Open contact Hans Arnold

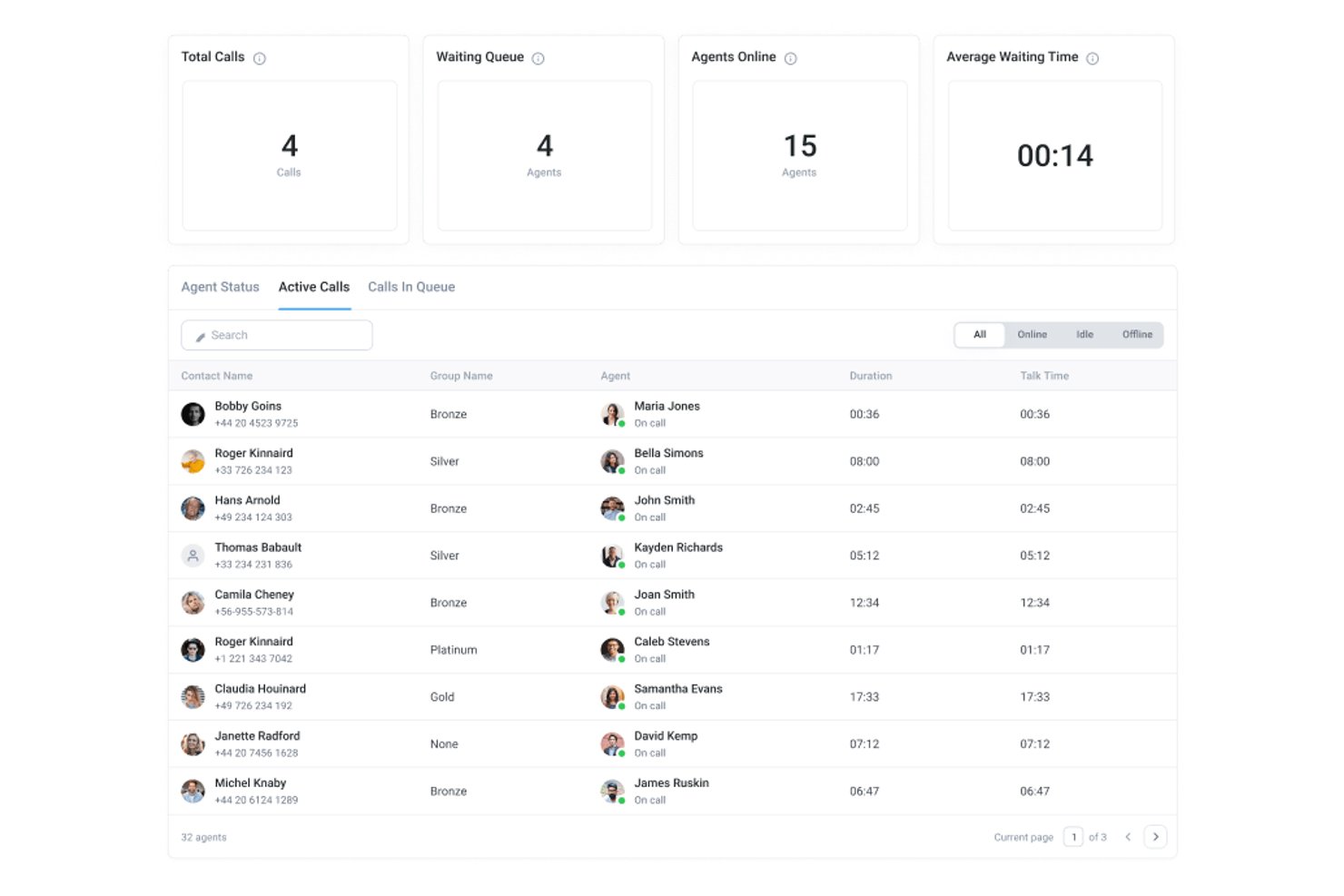[248, 500]
